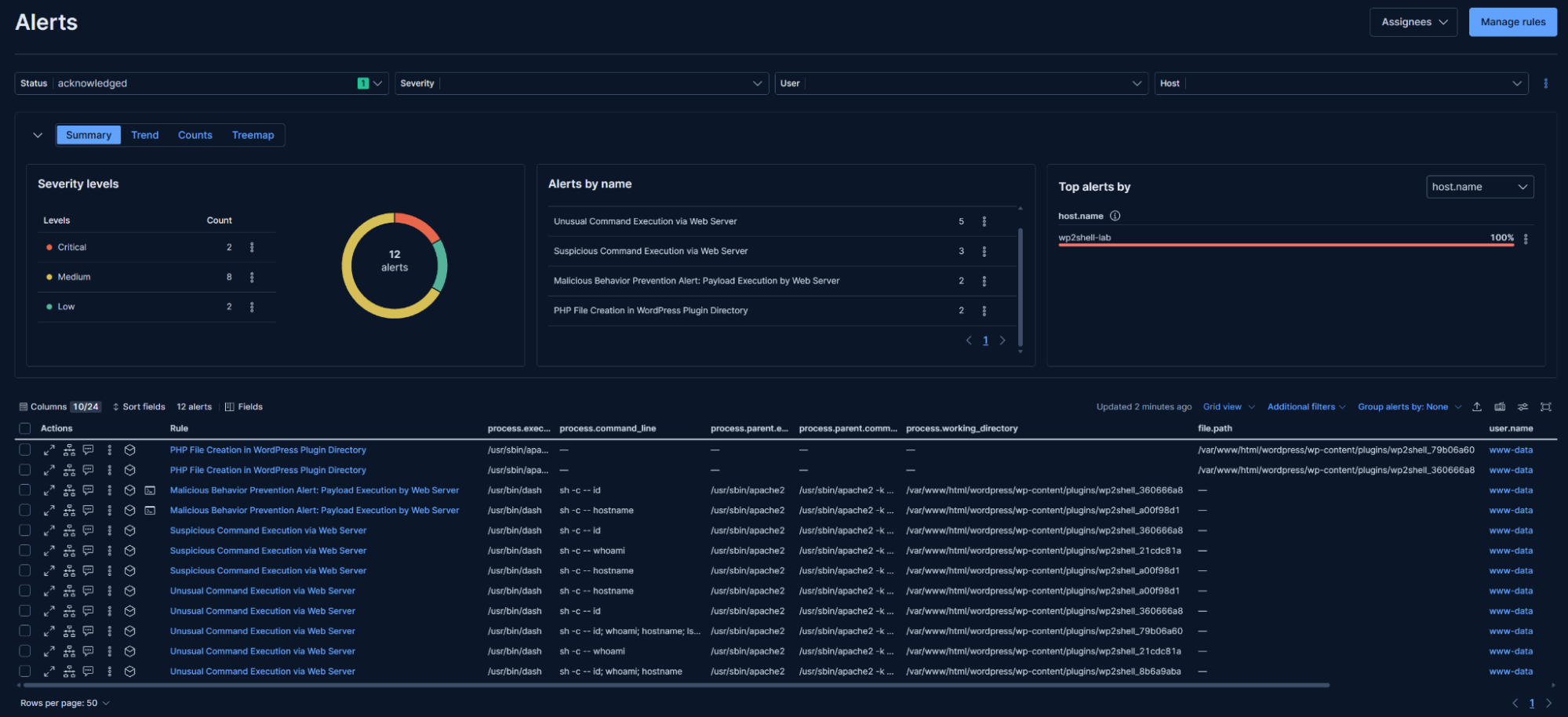Open the Manage rules page
This screenshot has width=1568, height=717.
tap(1512, 22)
